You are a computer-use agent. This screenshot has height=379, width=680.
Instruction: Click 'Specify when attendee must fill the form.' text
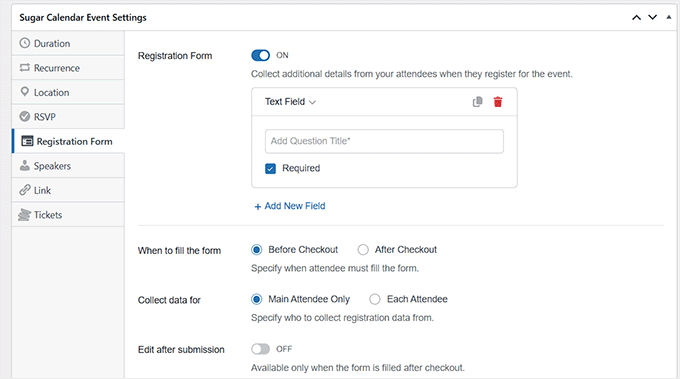tap(335, 268)
